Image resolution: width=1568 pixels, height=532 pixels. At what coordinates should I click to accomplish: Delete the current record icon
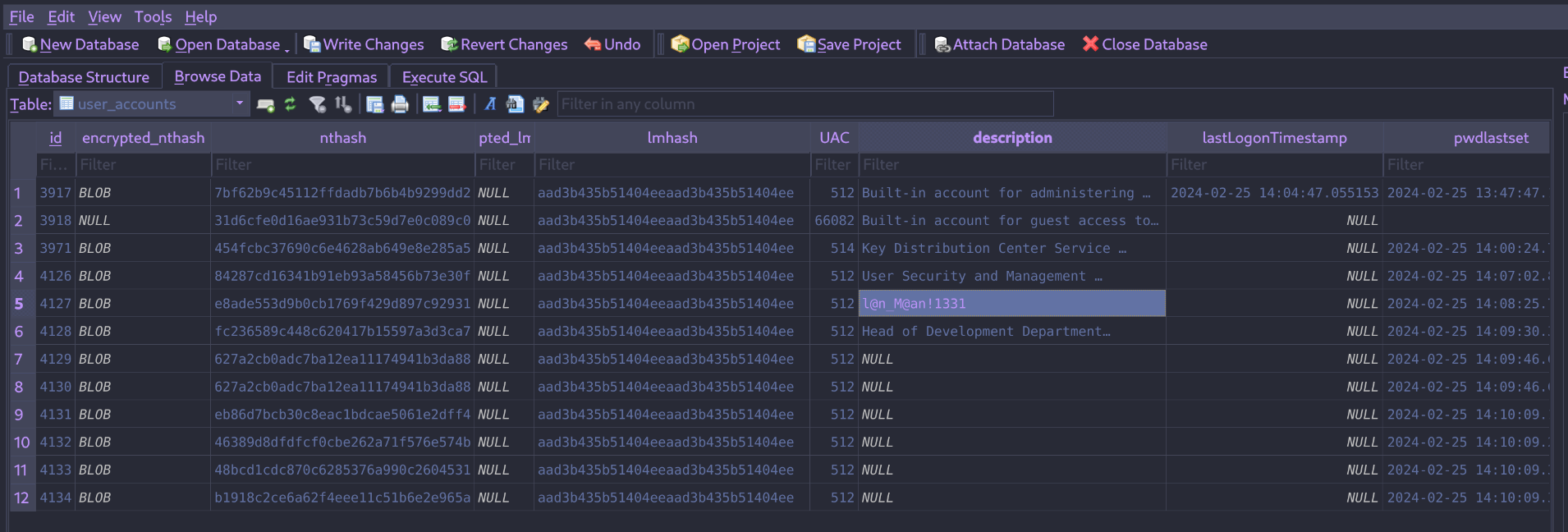(x=457, y=104)
